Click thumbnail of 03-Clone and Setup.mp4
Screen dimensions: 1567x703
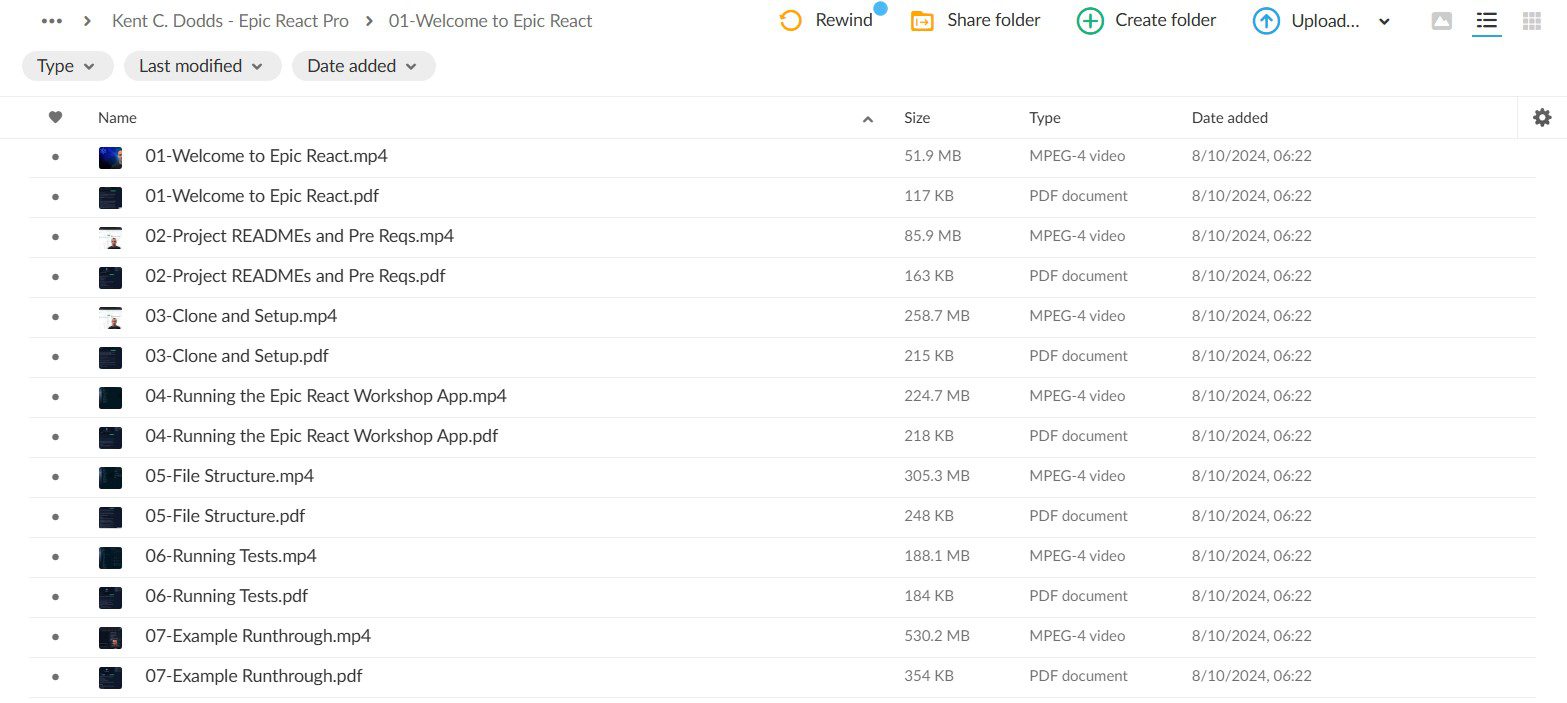[110, 317]
